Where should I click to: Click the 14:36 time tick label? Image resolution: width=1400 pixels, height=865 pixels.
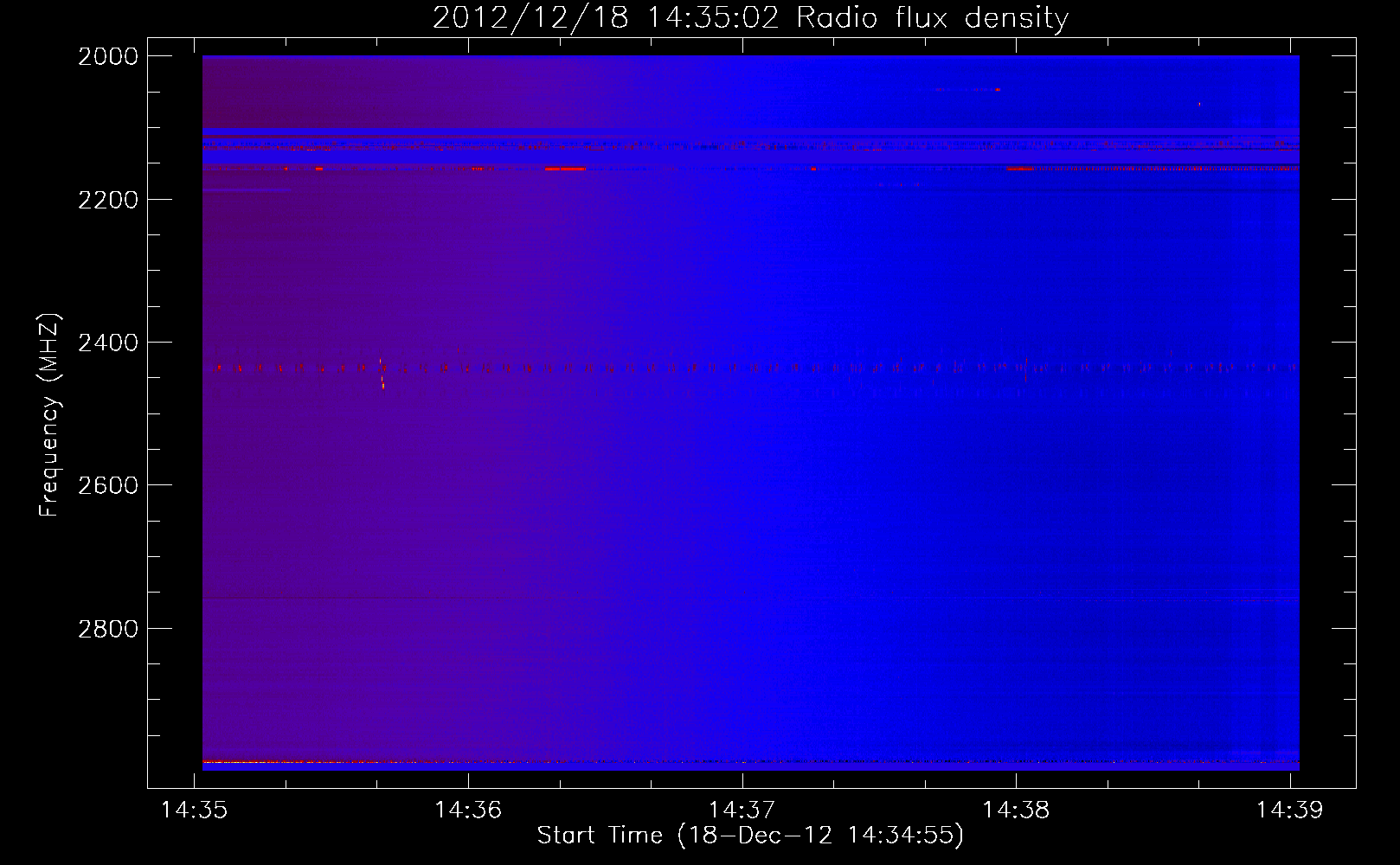pos(468,811)
